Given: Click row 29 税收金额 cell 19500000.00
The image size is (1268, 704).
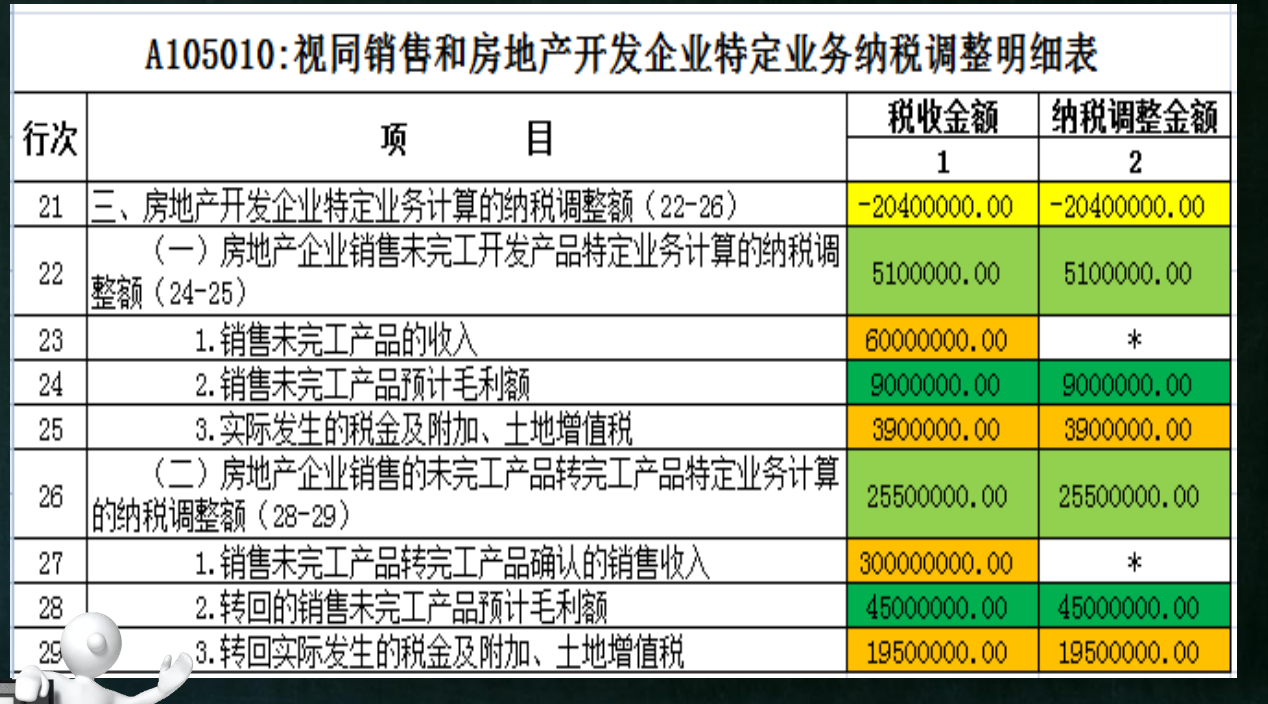Looking at the screenshot, I should coord(942,652).
